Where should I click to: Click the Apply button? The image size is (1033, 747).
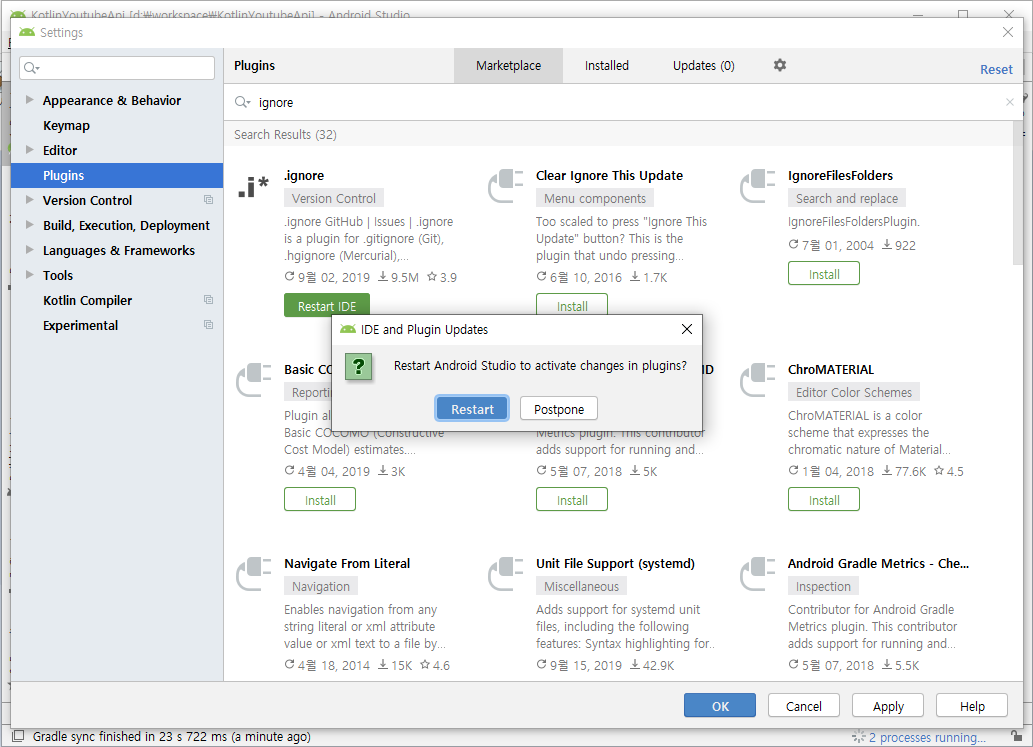point(888,706)
